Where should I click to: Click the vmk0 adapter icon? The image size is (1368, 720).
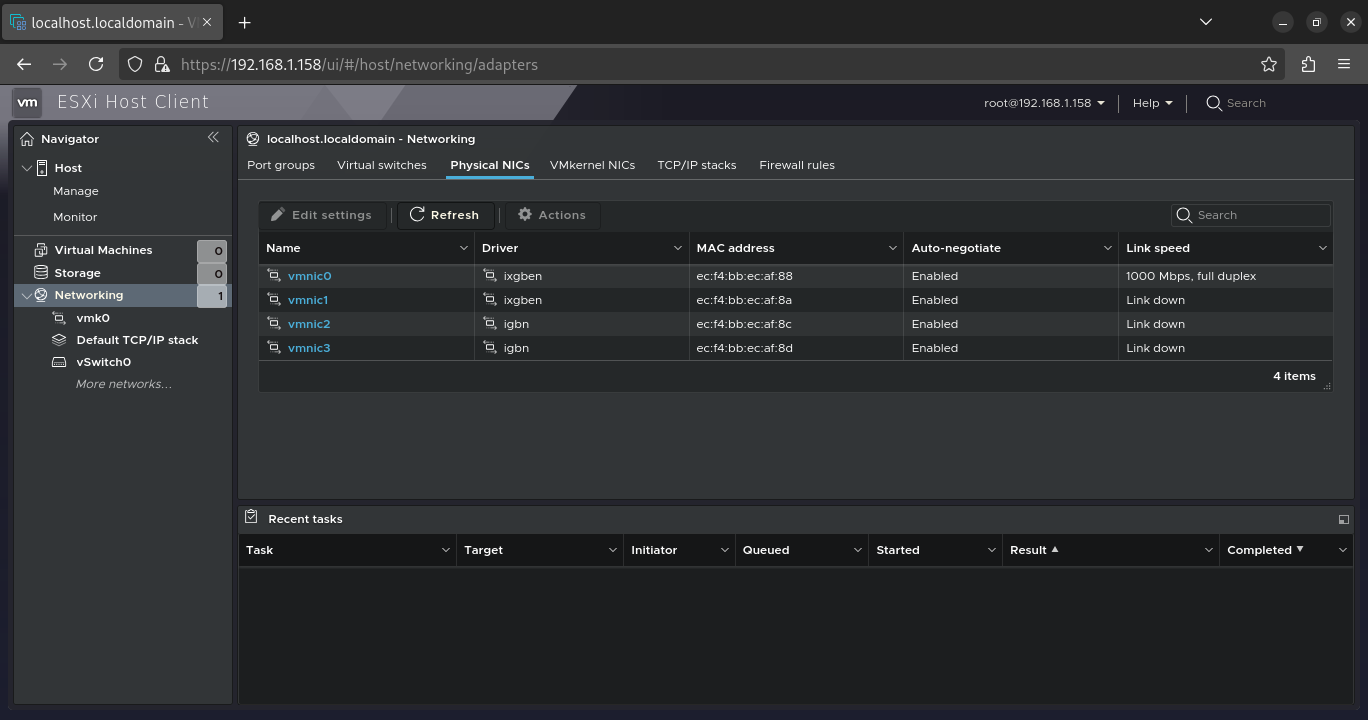click(59, 318)
